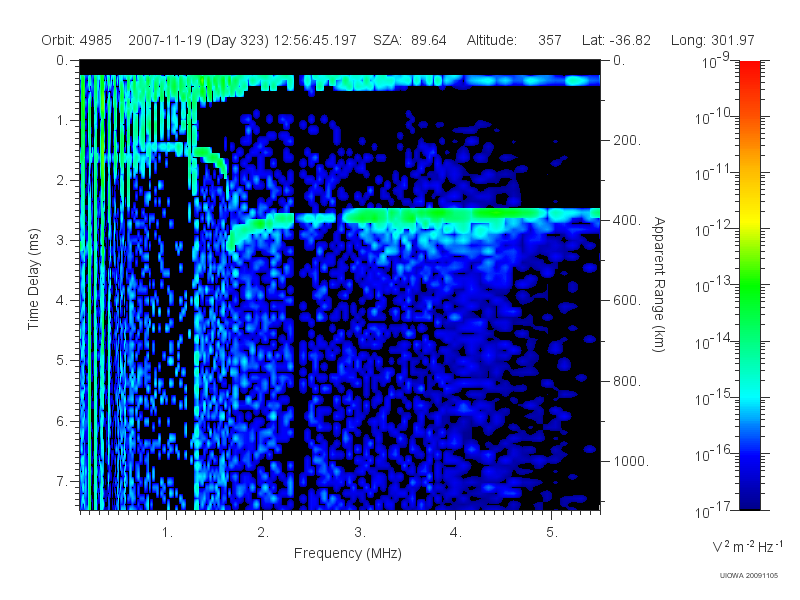Viewport: 800px width, 600px height.
Task: Click the dark blue bottom of colorbar
Action: pos(750,505)
